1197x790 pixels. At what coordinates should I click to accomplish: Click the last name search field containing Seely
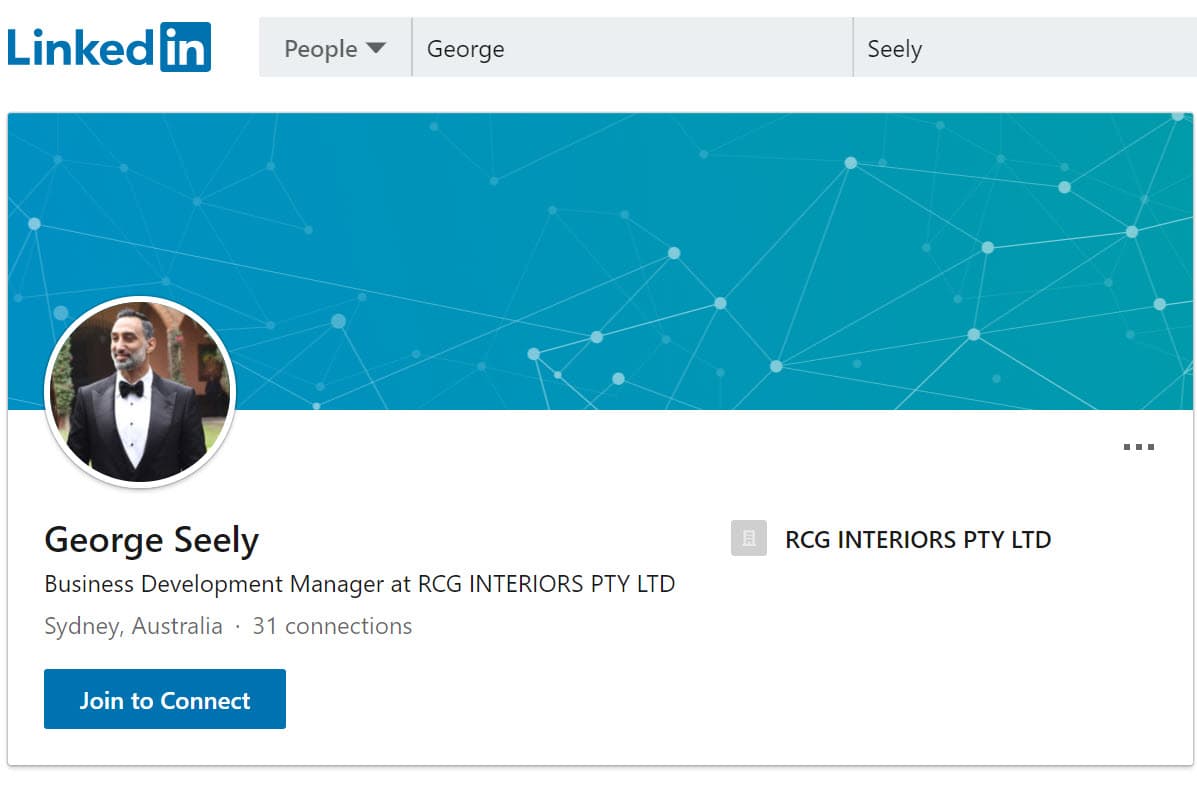click(x=1020, y=47)
